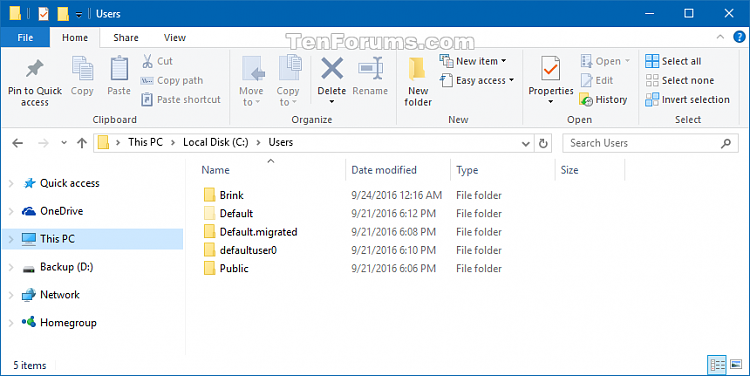Switch to the Home tab

click(75, 37)
